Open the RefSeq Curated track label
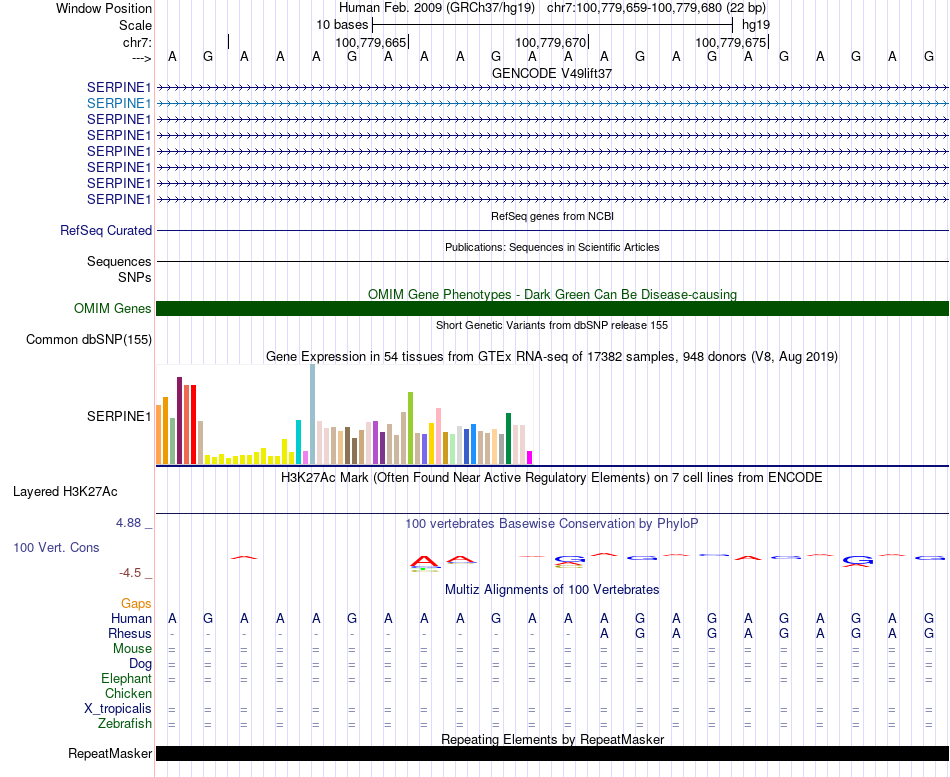The width and height of the screenshot is (950, 777). 106,230
